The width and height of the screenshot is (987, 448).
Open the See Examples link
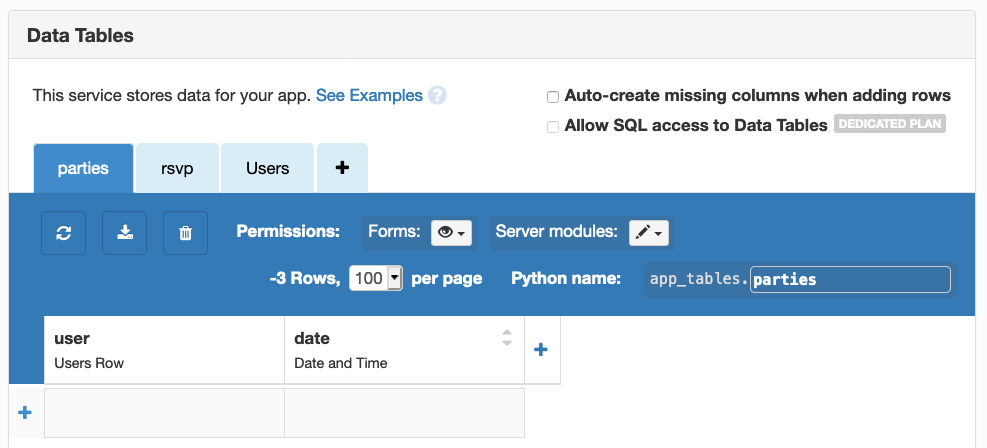pos(369,96)
